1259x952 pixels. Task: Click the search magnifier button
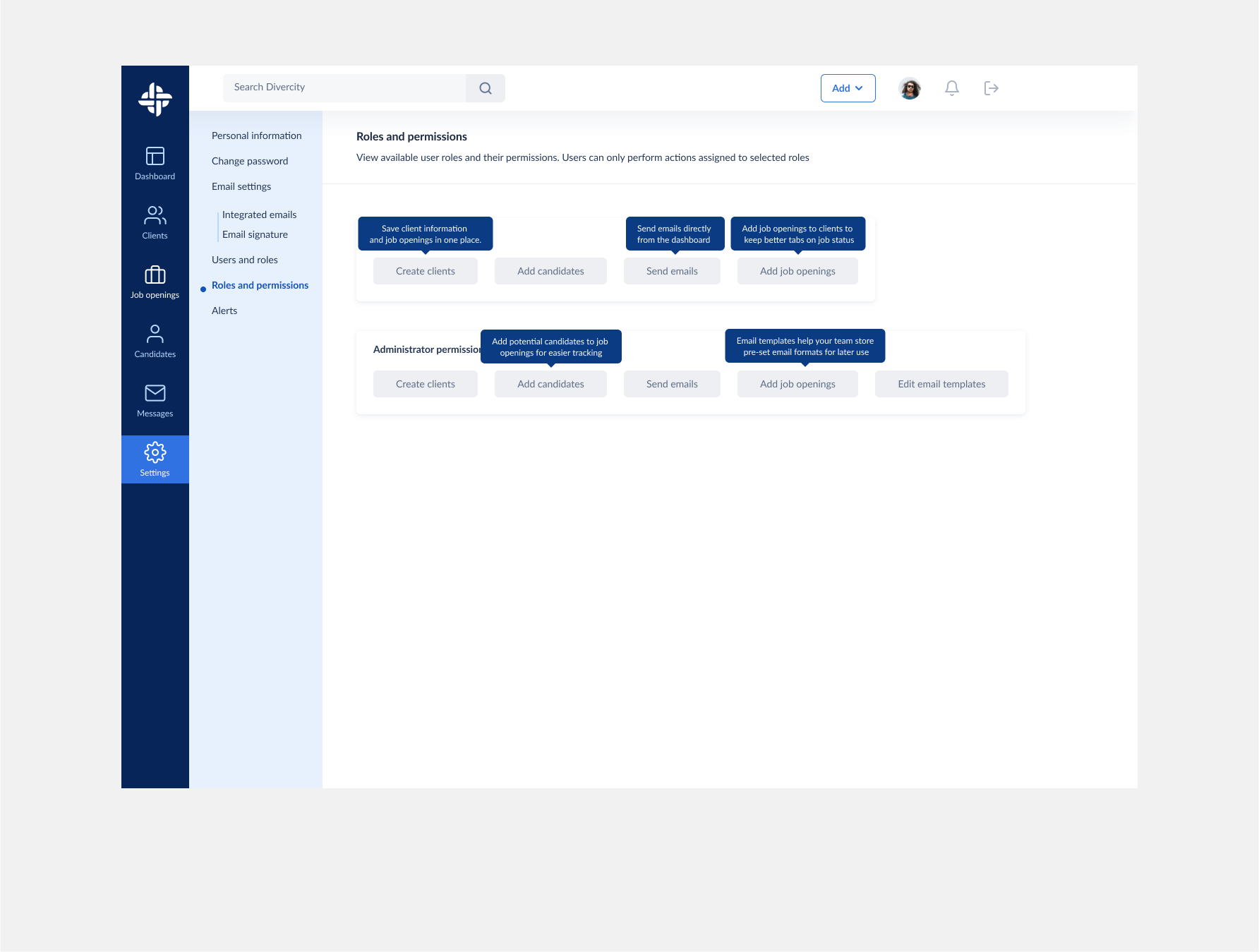click(x=486, y=88)
